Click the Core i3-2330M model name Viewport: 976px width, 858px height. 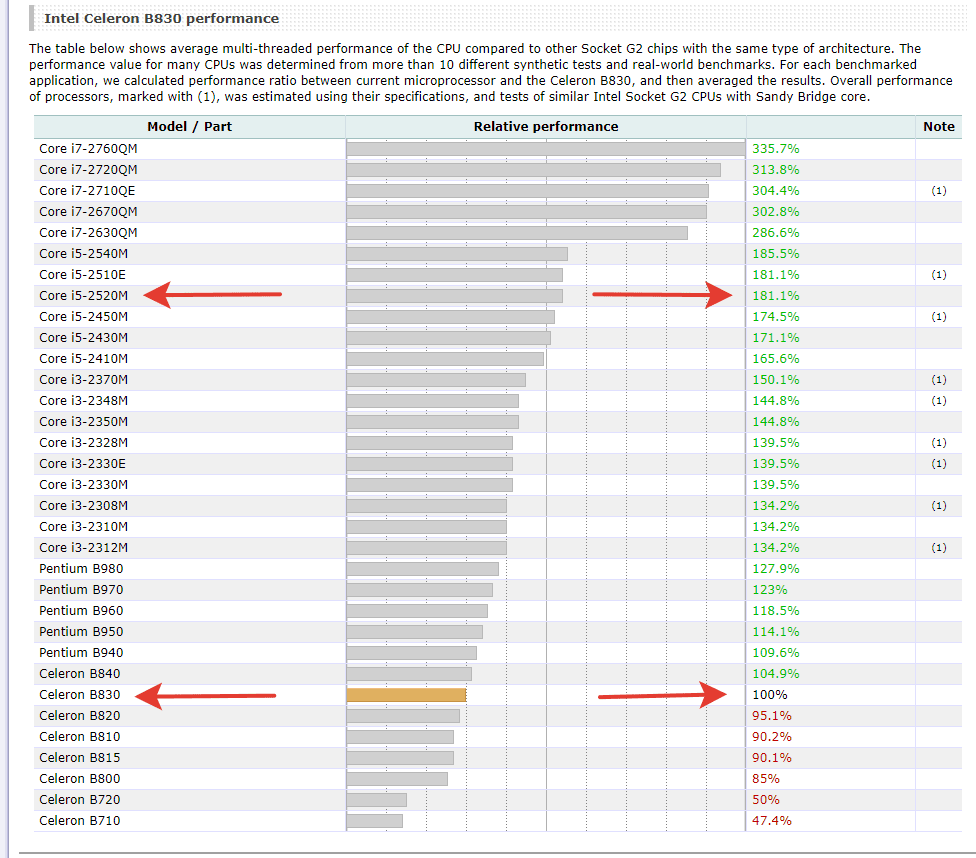pos(83,485)
